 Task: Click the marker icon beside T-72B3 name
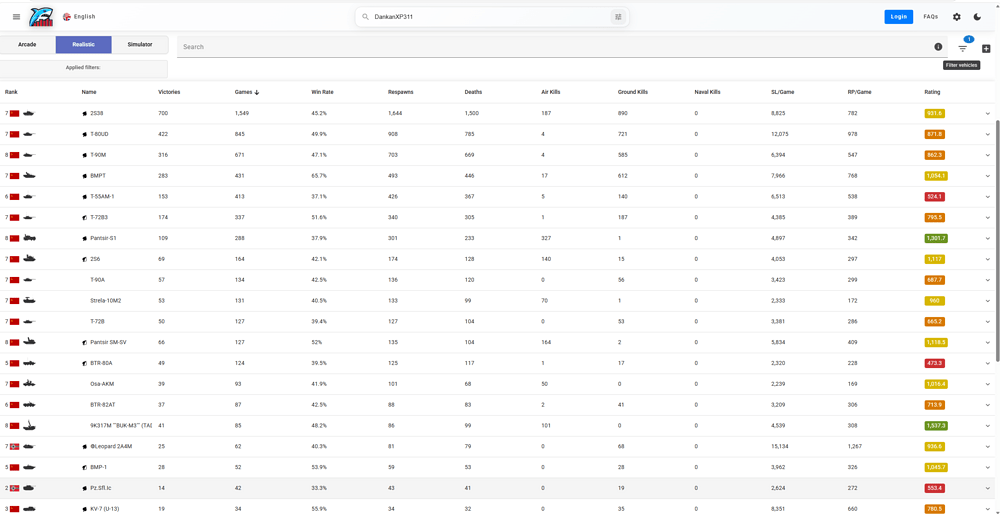pyautogui.click(x=84, y=217)
